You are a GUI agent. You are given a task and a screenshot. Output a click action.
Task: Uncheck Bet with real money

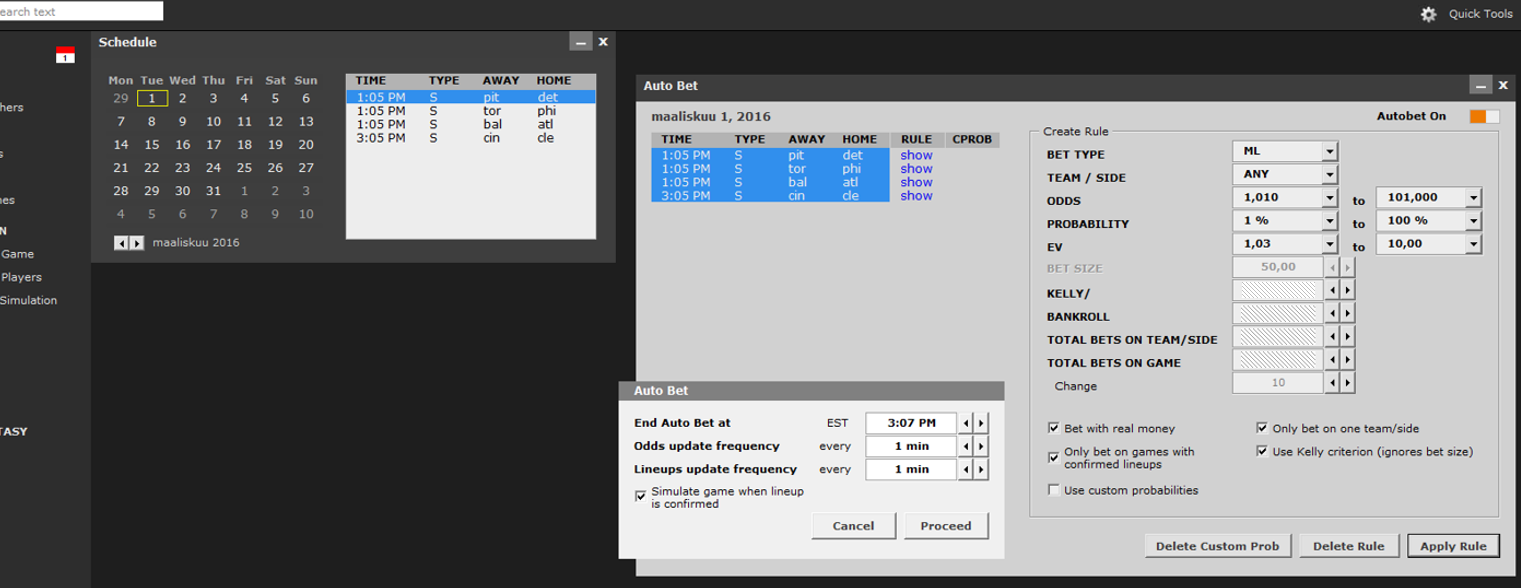click(1054, 428)
